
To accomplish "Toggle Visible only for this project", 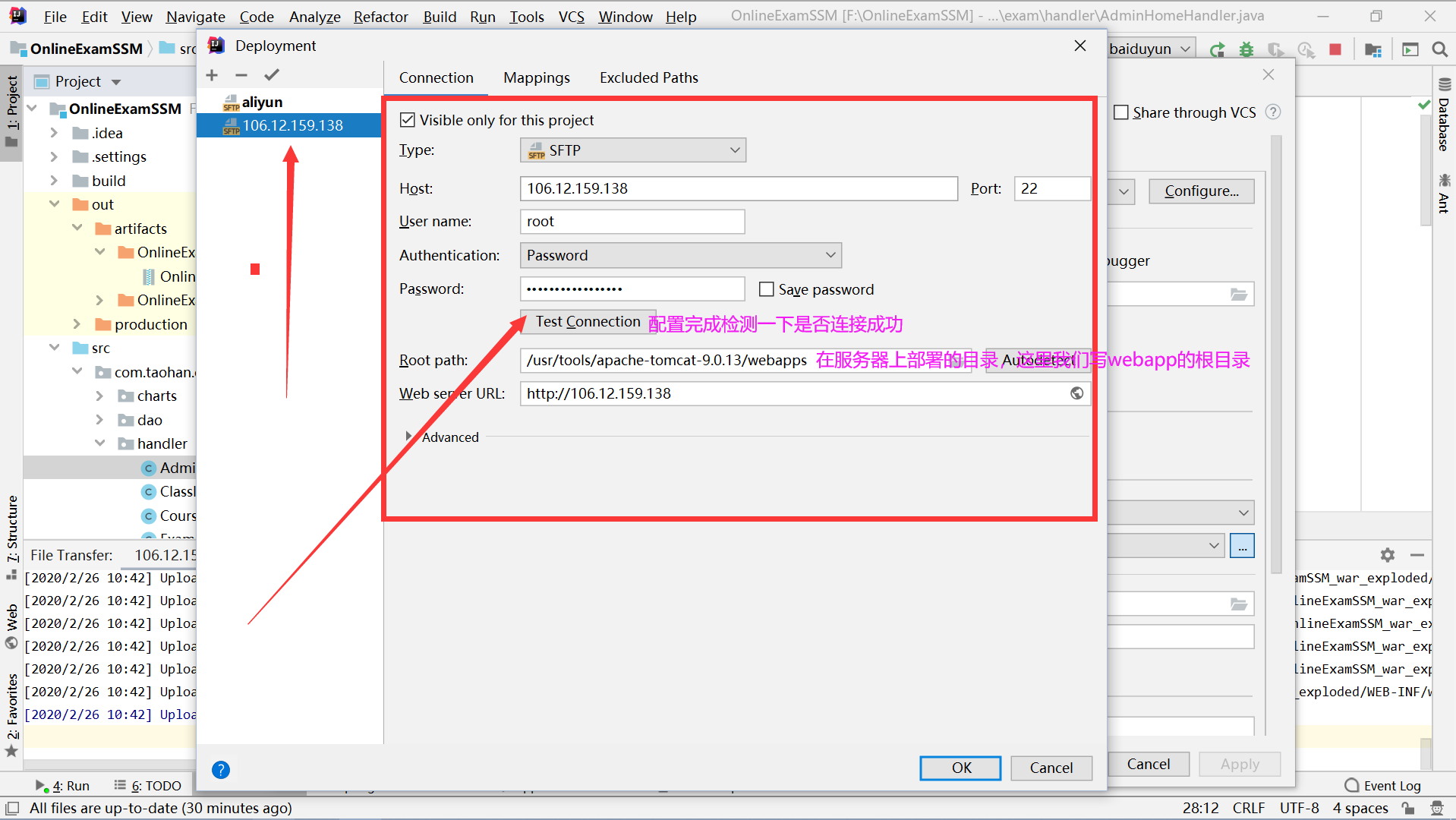I will [x=408, y=120].
